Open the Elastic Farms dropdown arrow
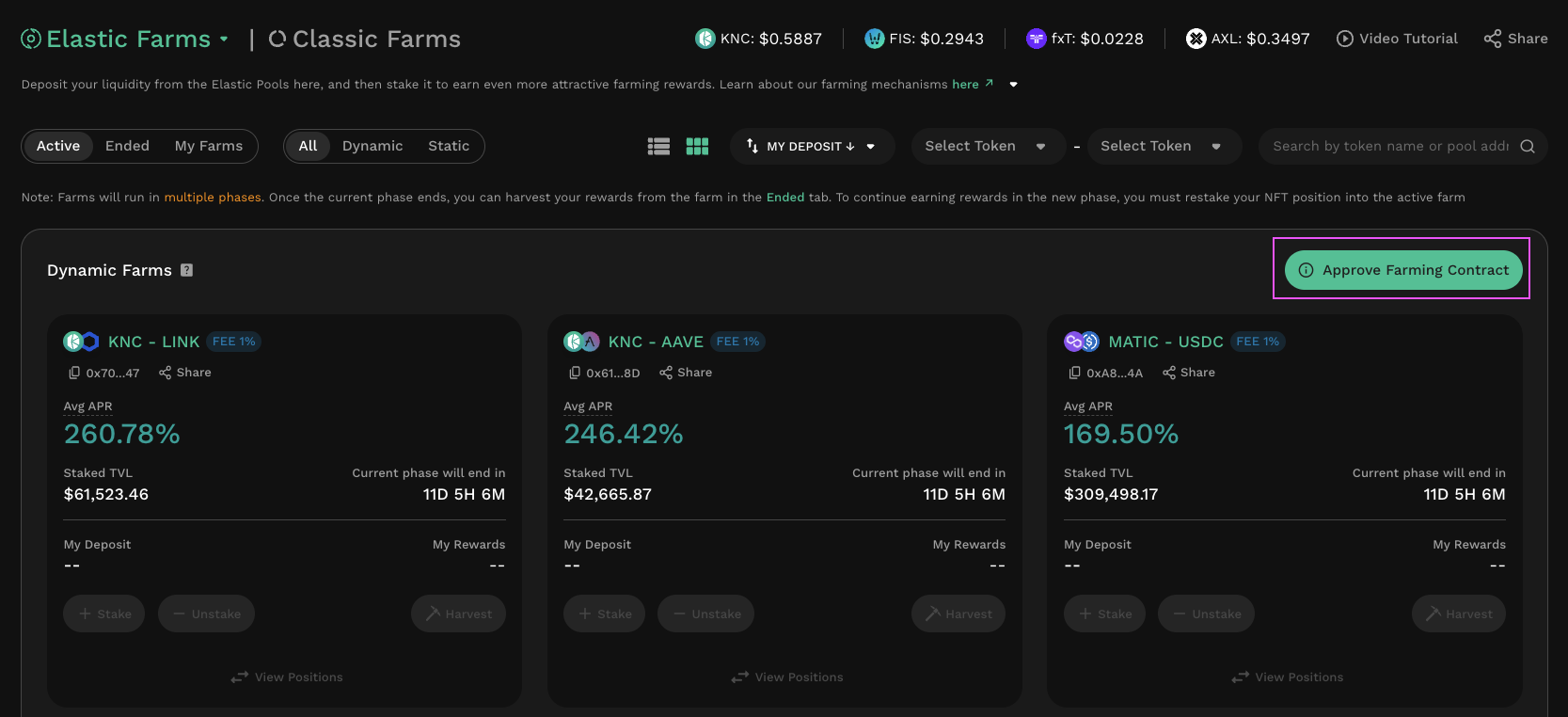 (224, 40)
